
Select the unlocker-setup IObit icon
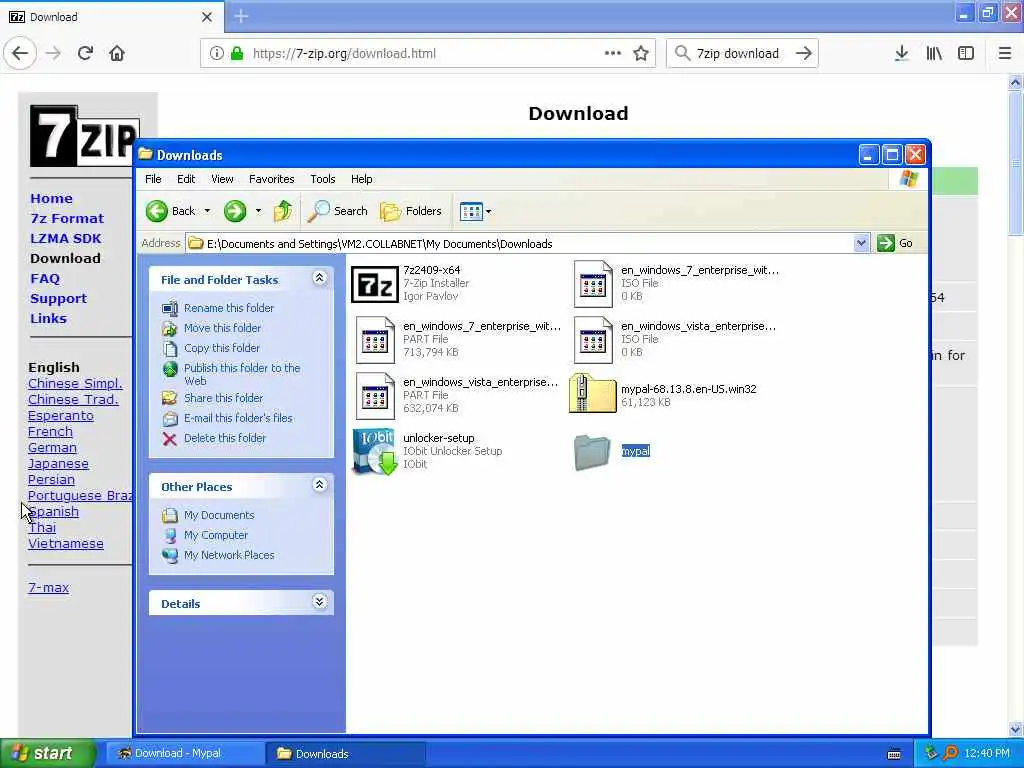click(375, 451)
